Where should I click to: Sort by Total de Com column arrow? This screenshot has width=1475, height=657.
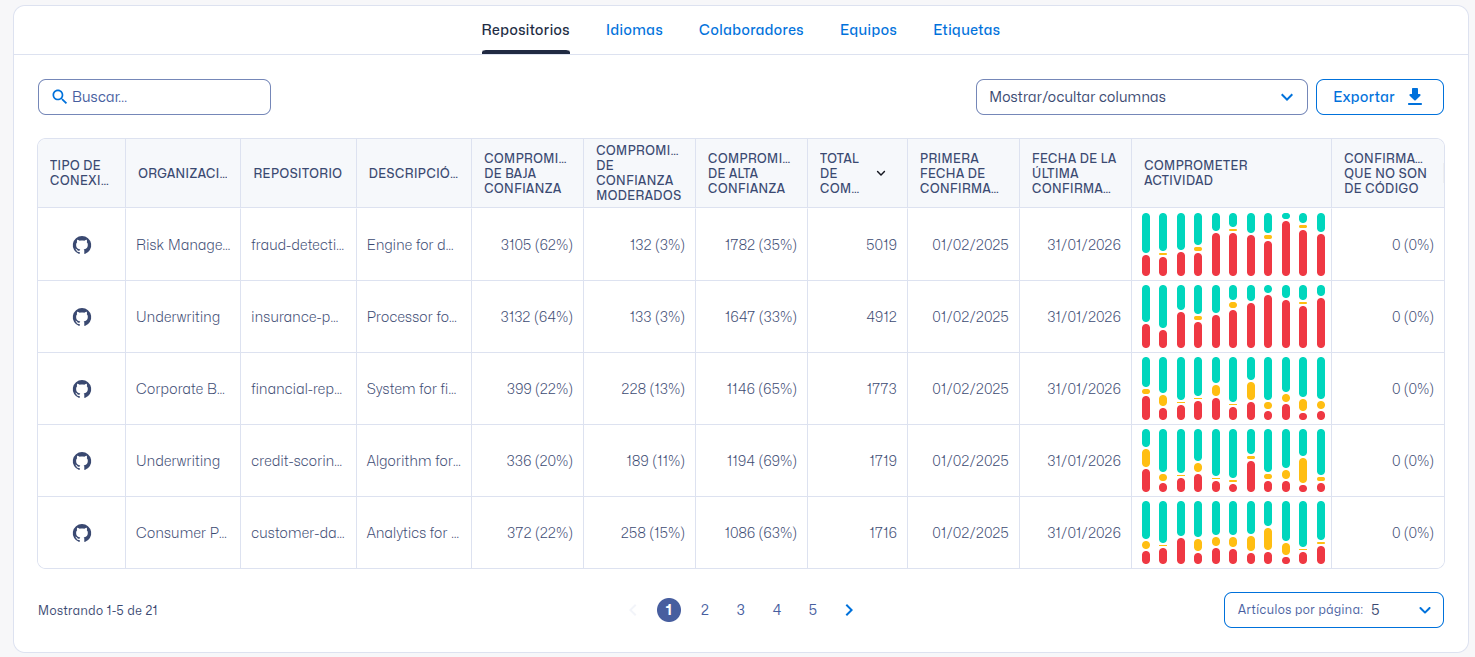click(881, 173)
